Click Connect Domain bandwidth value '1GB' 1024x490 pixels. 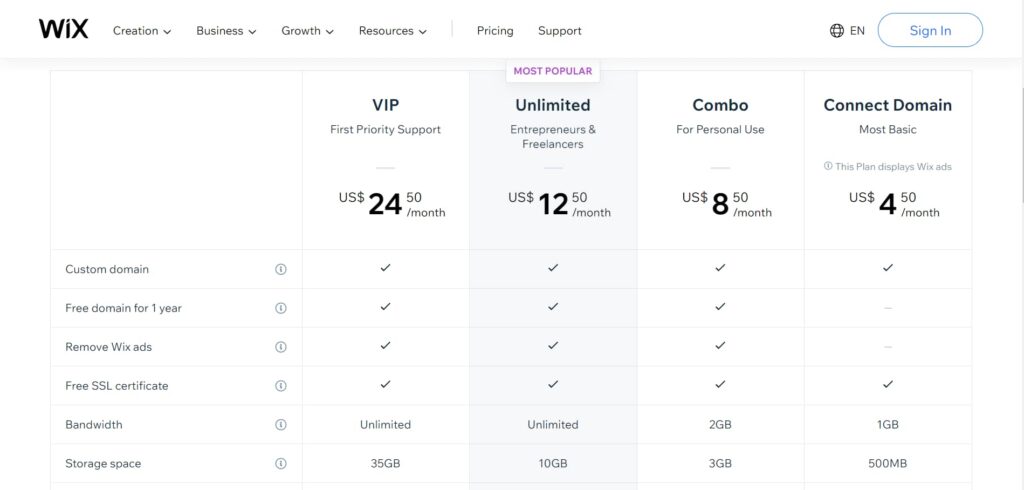888,425
